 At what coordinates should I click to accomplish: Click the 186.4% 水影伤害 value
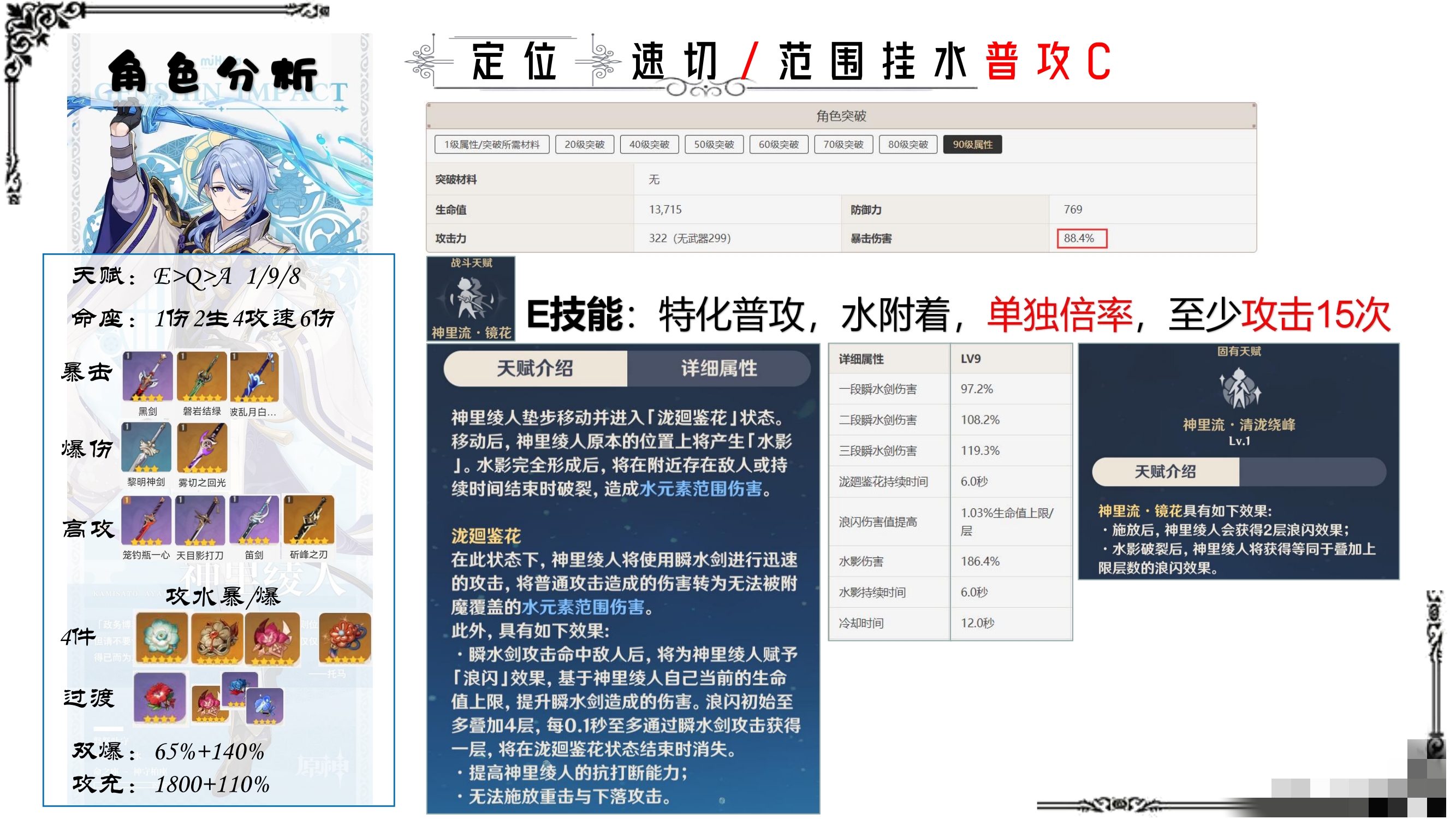coord(980,562)
